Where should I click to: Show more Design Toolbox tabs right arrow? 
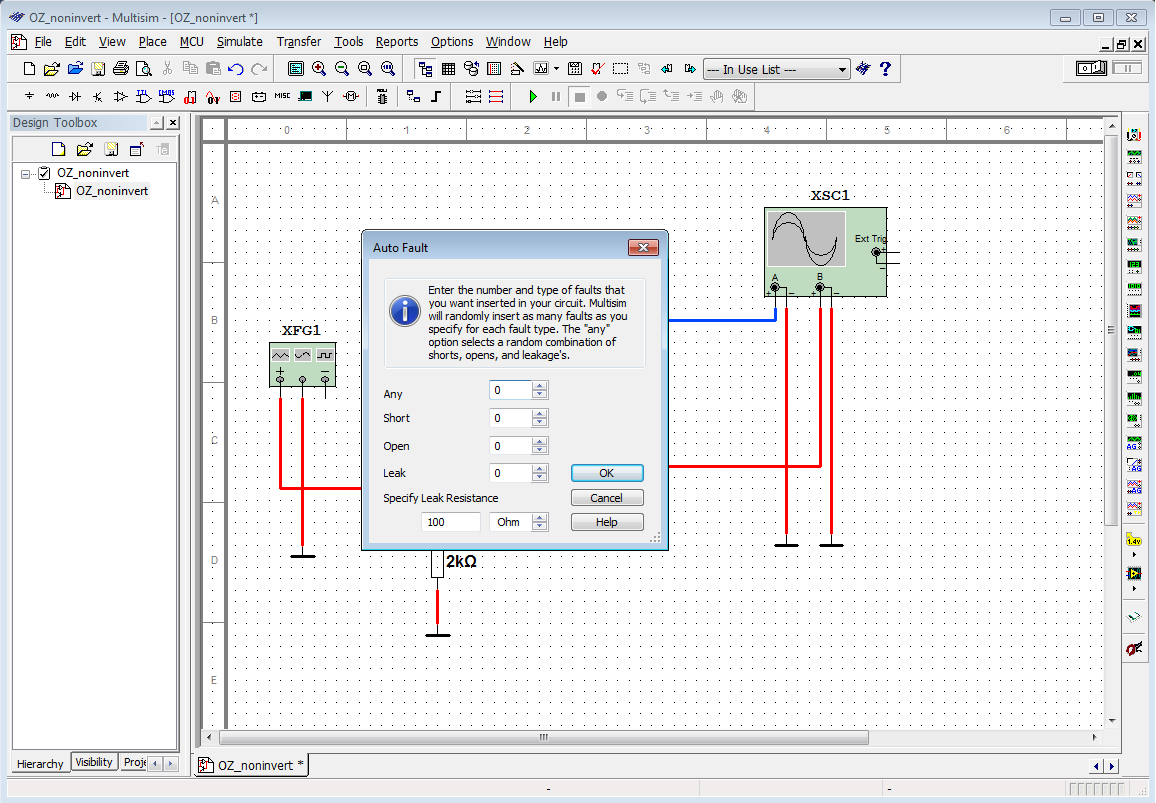point(170,764)
